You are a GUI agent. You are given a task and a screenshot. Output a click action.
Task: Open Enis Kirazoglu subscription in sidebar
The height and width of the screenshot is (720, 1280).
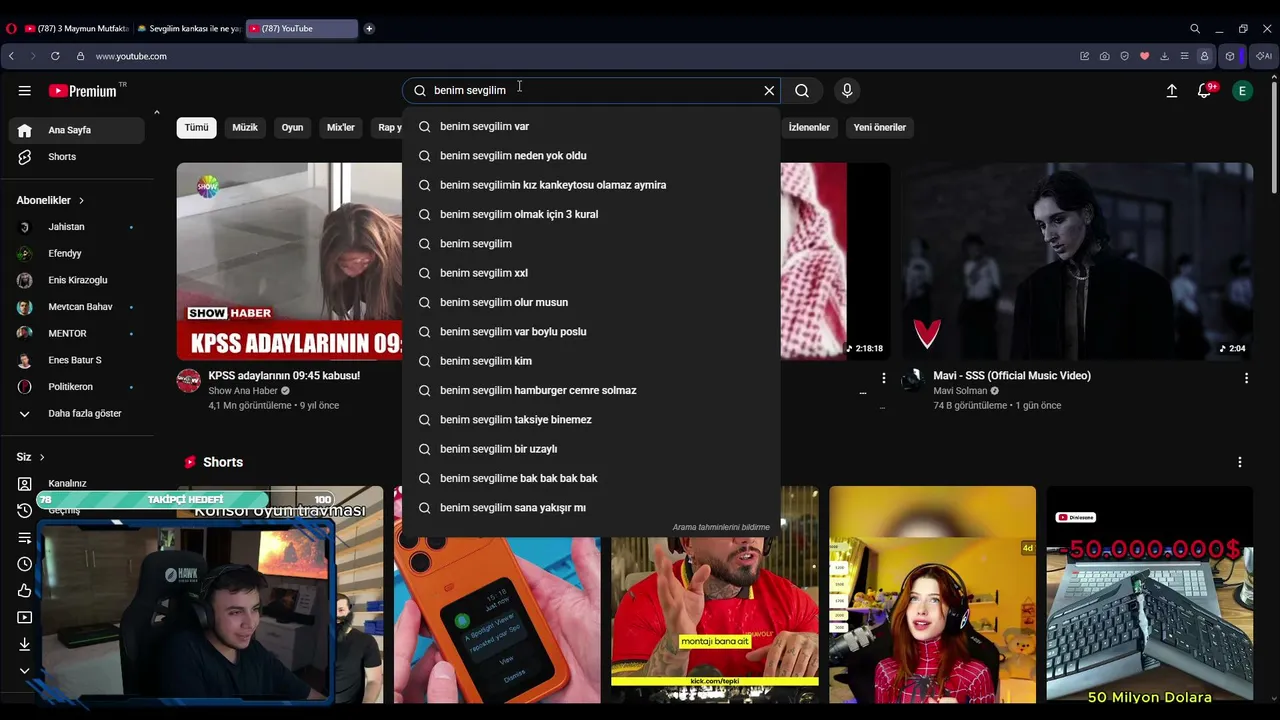[77, 281]
